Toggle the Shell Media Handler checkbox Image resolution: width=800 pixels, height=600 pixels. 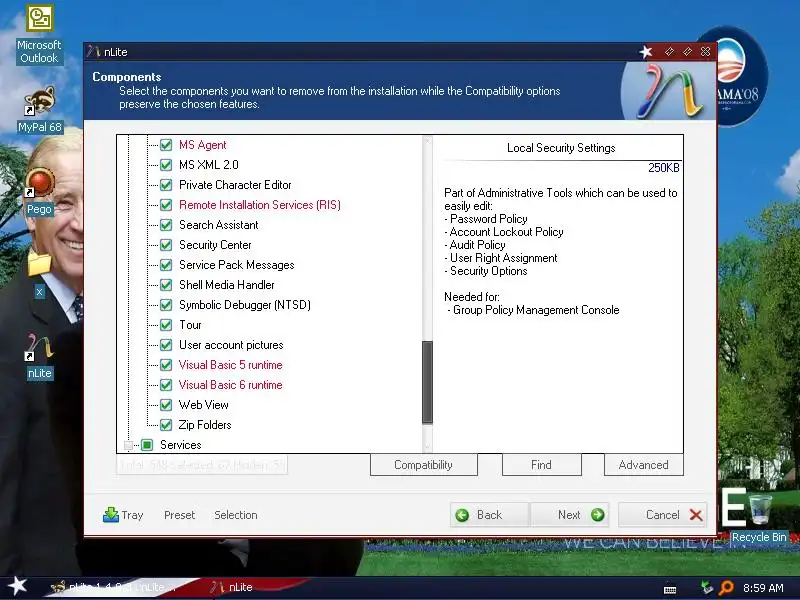(166, 285)
